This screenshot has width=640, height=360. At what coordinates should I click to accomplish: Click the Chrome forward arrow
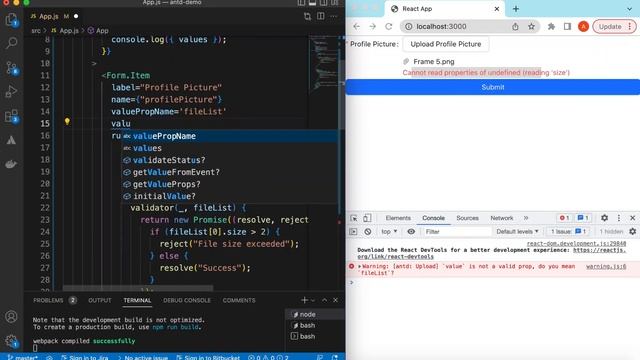tap(372, 27)
